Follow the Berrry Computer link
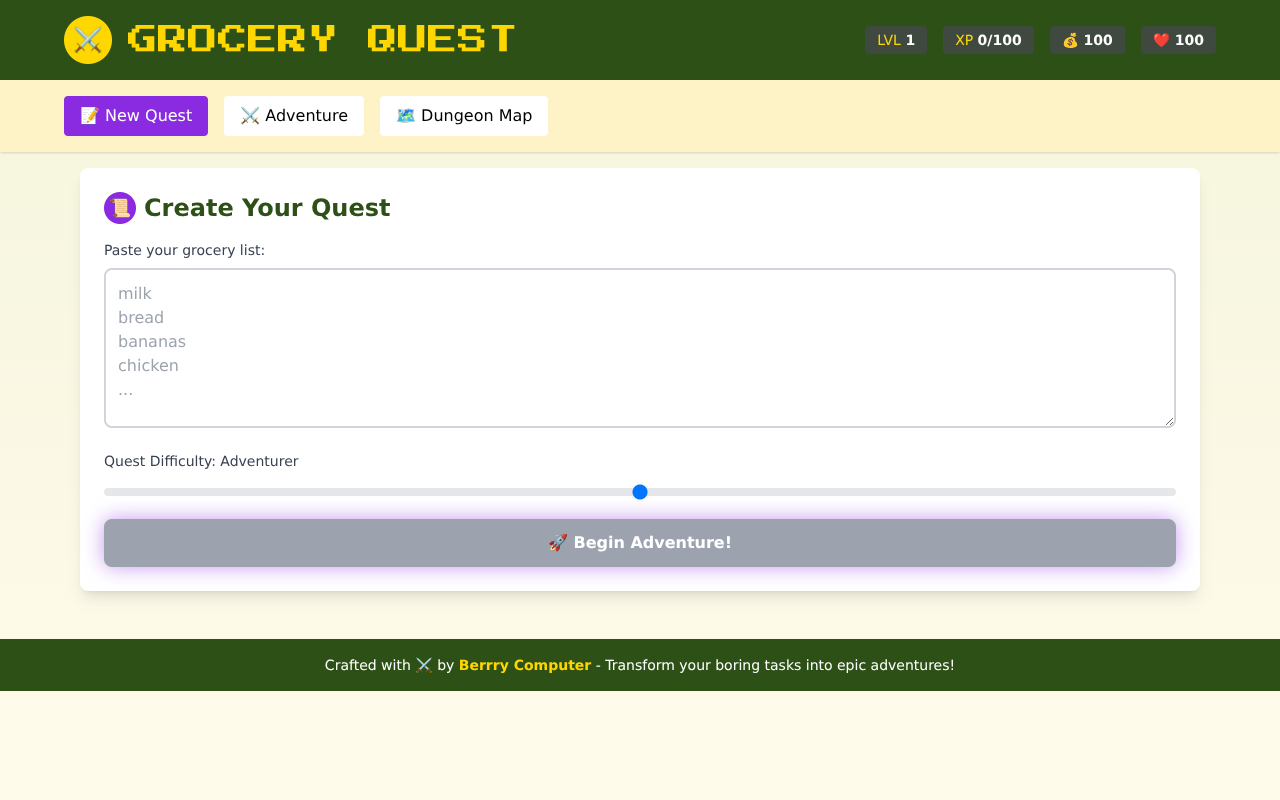Image resolution: width=1280 pixels, height=800 pixels. click(x=525, y=665)
